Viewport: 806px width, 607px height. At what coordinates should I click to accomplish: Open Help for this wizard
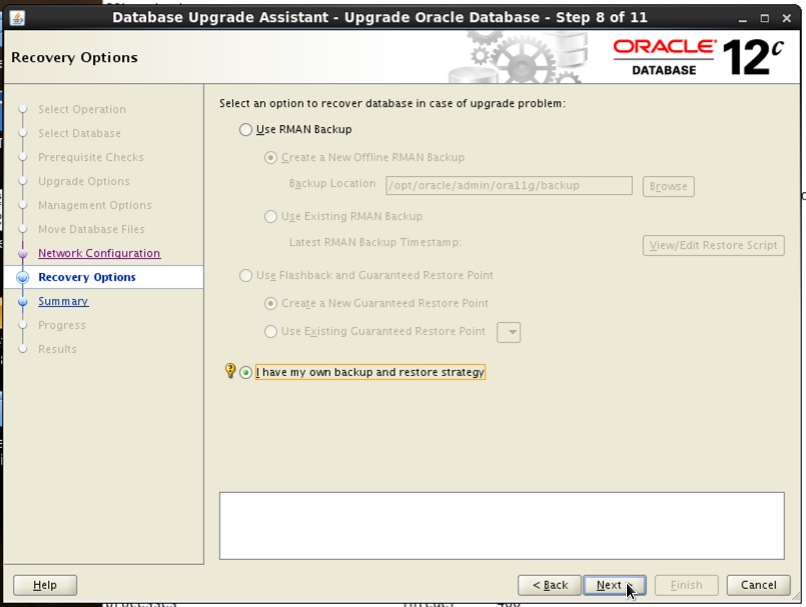click(x=45, y=585)
